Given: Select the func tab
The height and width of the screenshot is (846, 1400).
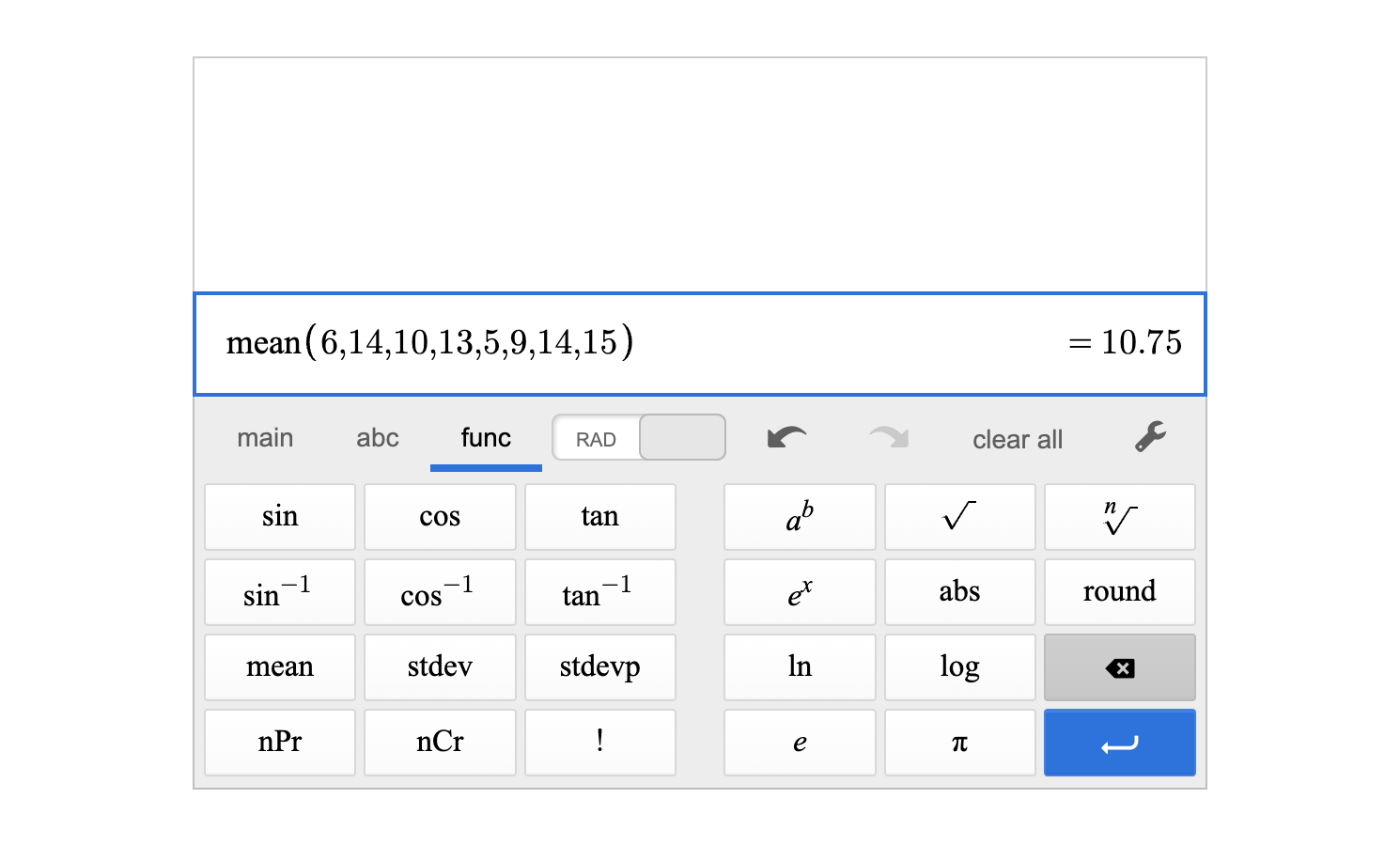Looking at the screenshot, I should coord(485,436).
